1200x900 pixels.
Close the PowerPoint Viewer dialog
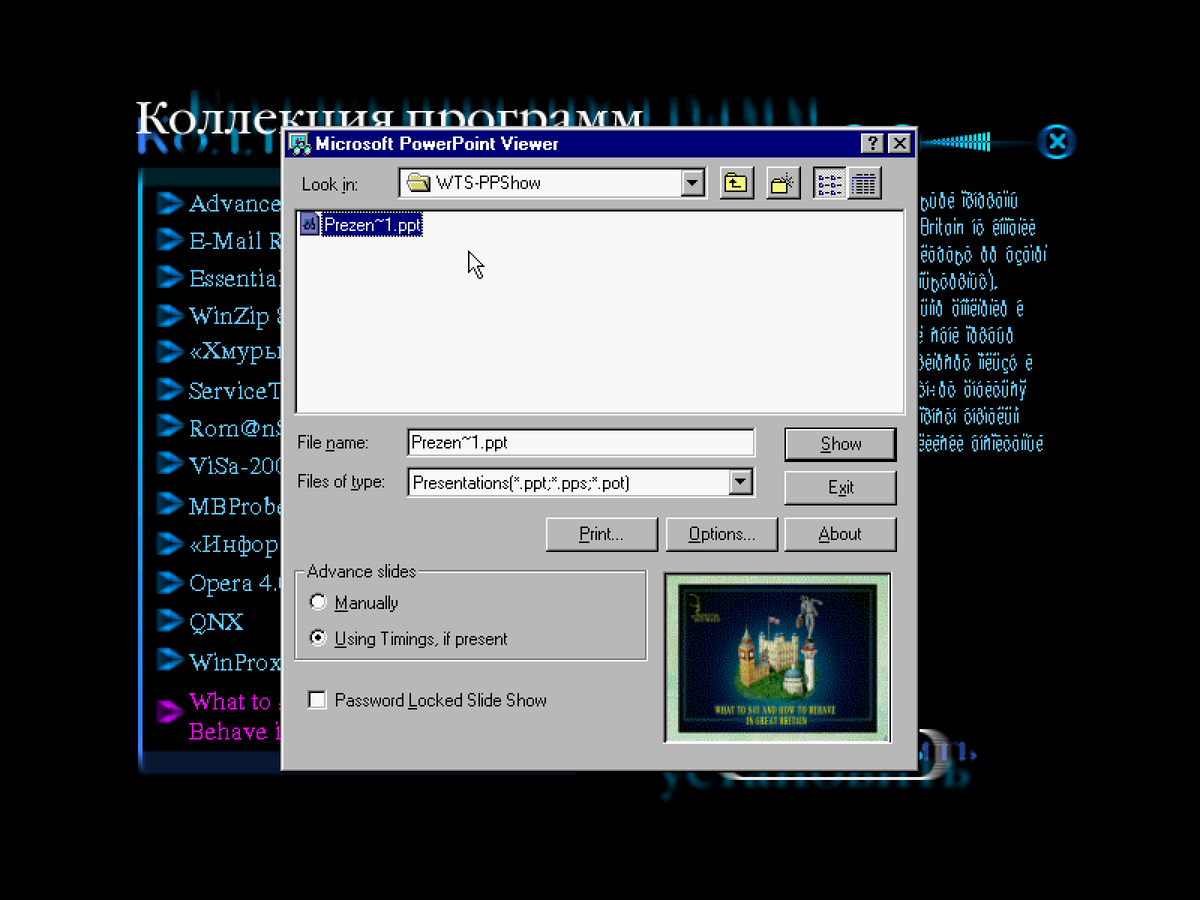(899, 143)
